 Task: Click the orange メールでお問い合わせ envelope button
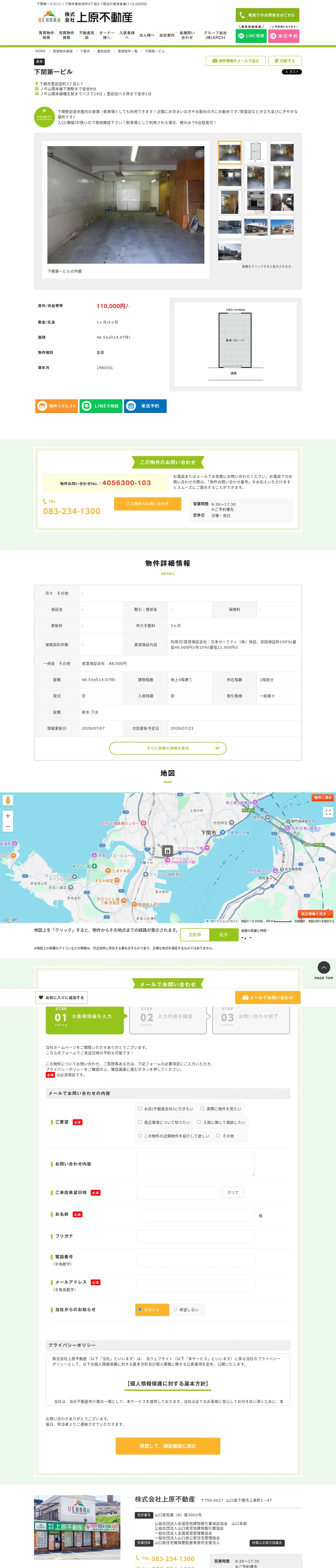(x=268, y=998)
